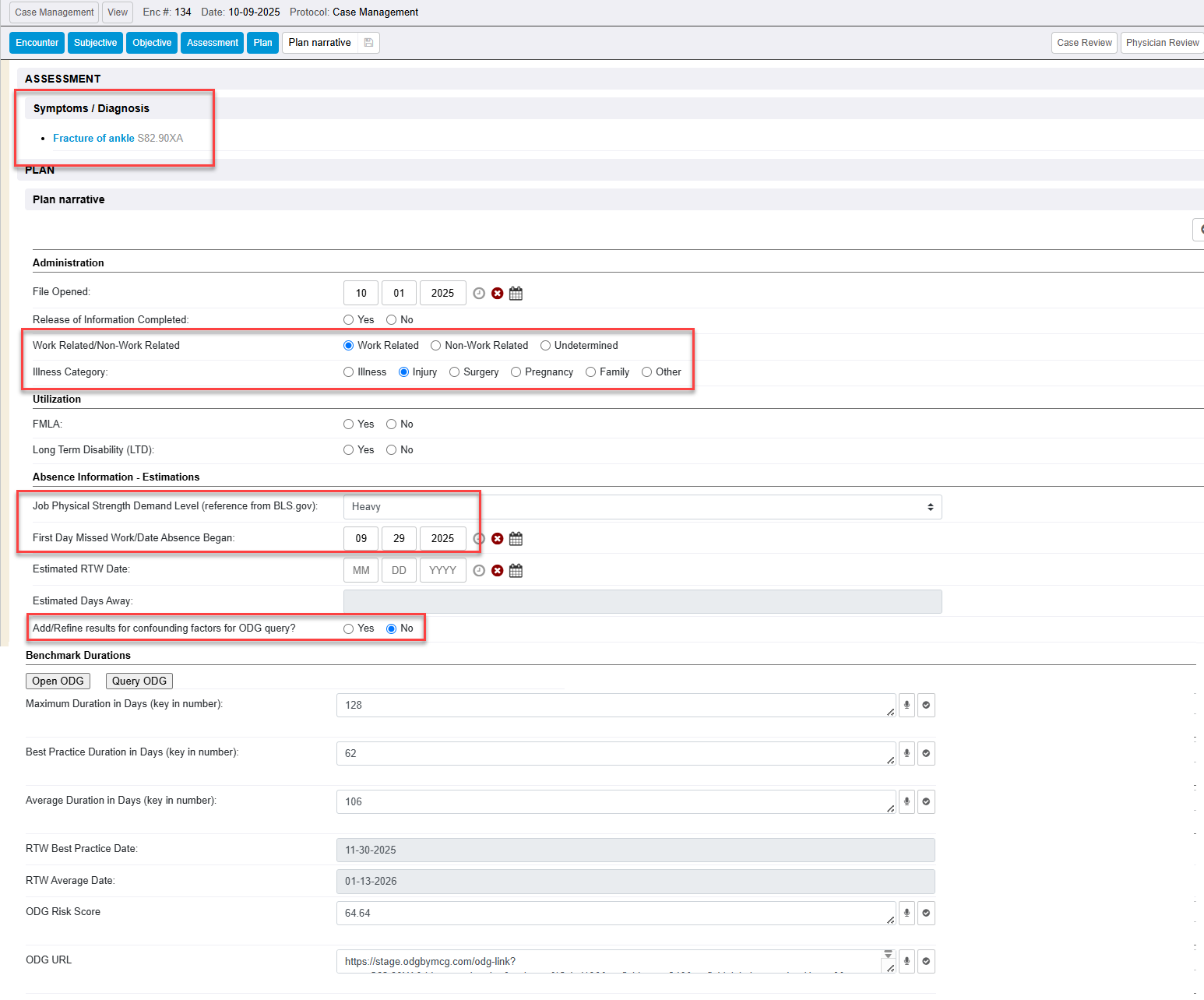This screenshot has height=1000, width=1204.
Task: Open the calendar picker for File Opened
Action: pyautogui.click(x=516, y=294)
